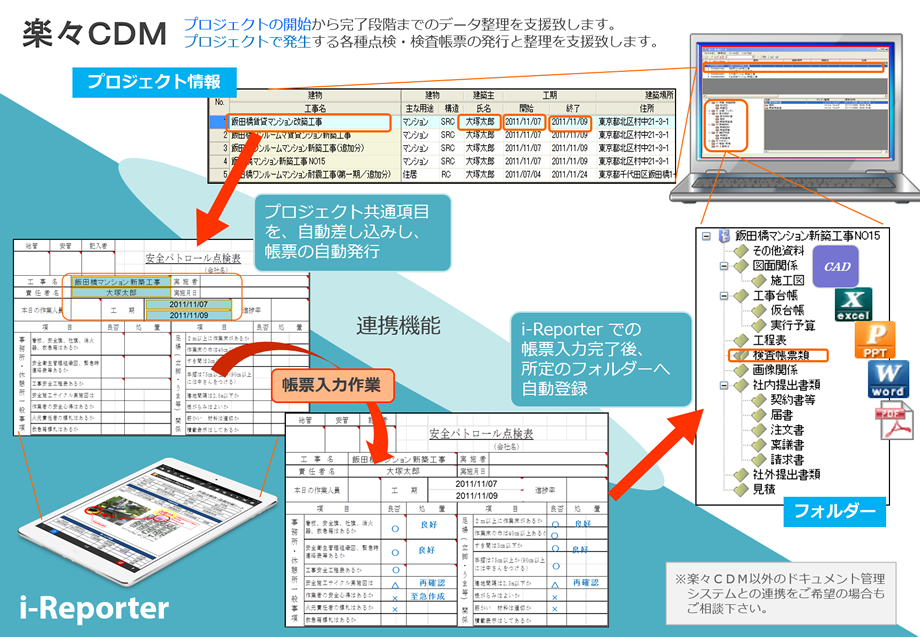Click the folder icon of その他資料
This screenshot has width=920, height=637.
pyautogui.click(x=741, y=251)
